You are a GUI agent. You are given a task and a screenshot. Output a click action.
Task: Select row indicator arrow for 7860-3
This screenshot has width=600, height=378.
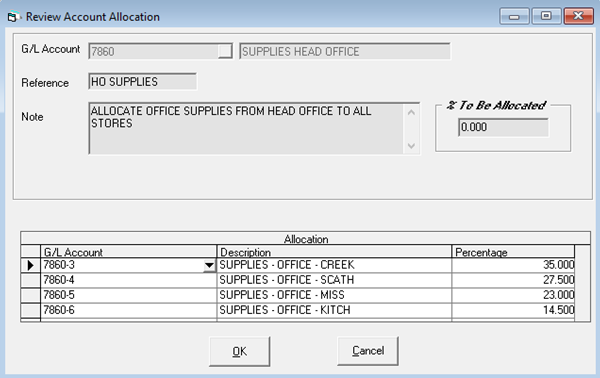31,265
